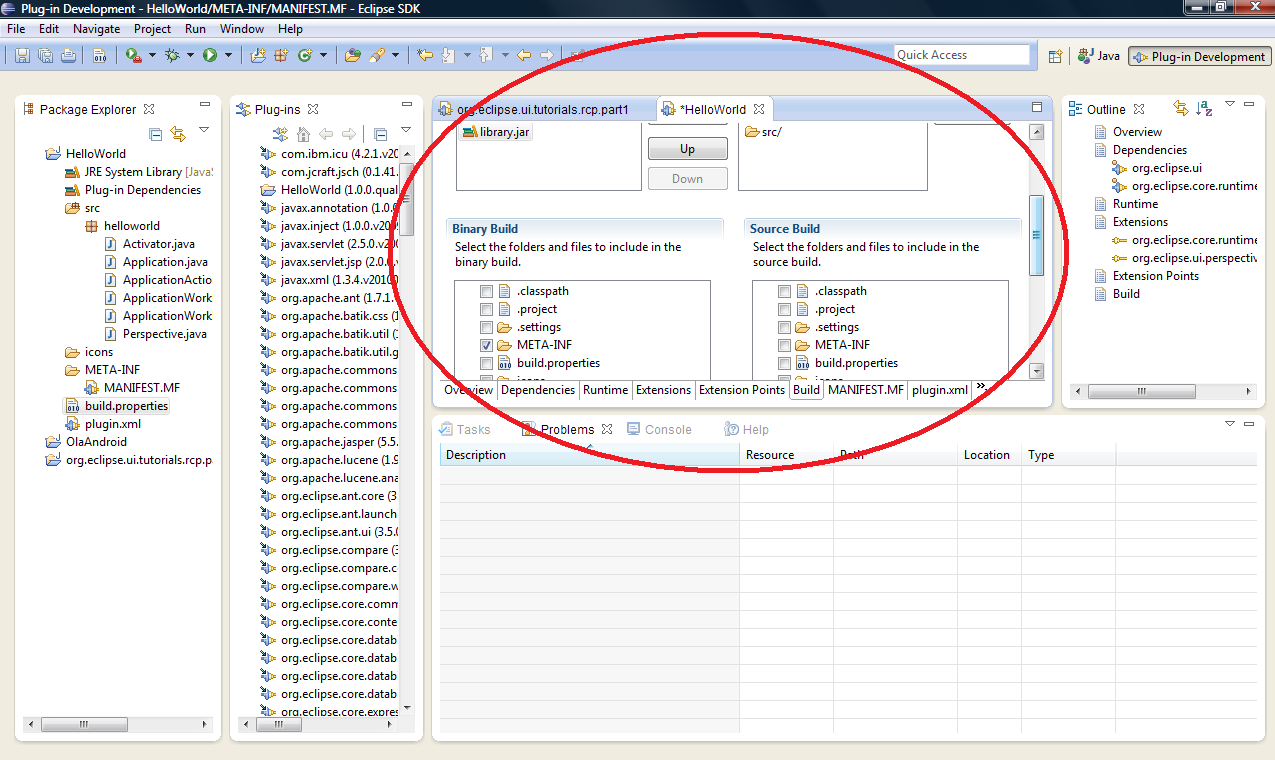Open Outline view menu triangle
This screenshot has width=1275, height=760.
click(x=1230, y=103)
